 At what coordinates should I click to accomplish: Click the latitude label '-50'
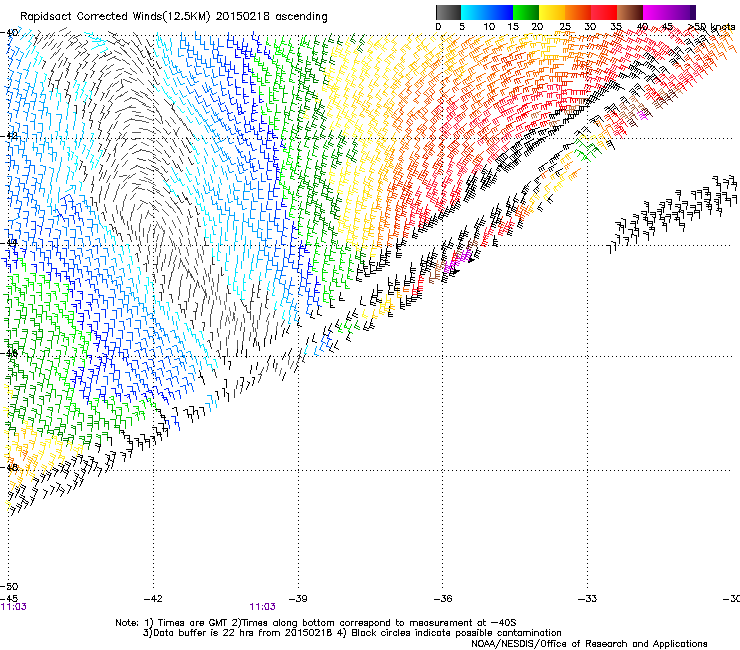[x=9, y=587]
